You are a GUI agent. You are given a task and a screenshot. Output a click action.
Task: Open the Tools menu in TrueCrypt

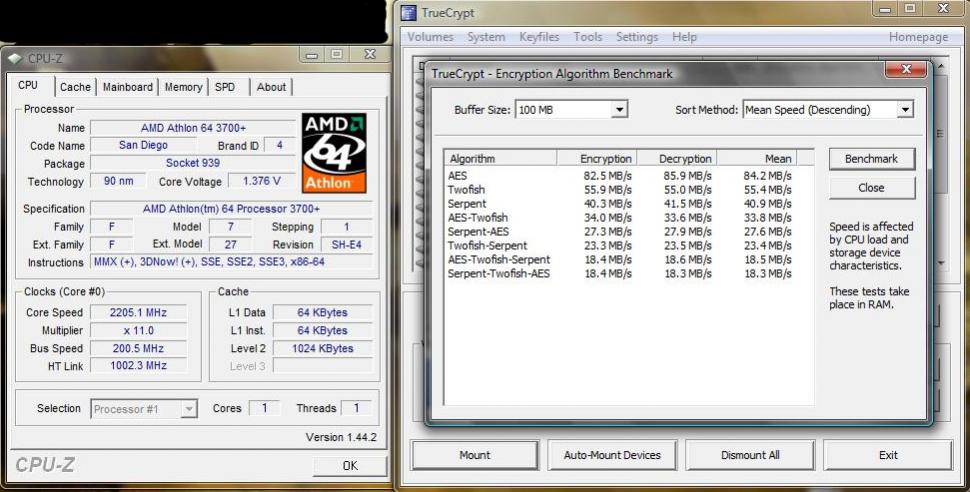point(588,37)
